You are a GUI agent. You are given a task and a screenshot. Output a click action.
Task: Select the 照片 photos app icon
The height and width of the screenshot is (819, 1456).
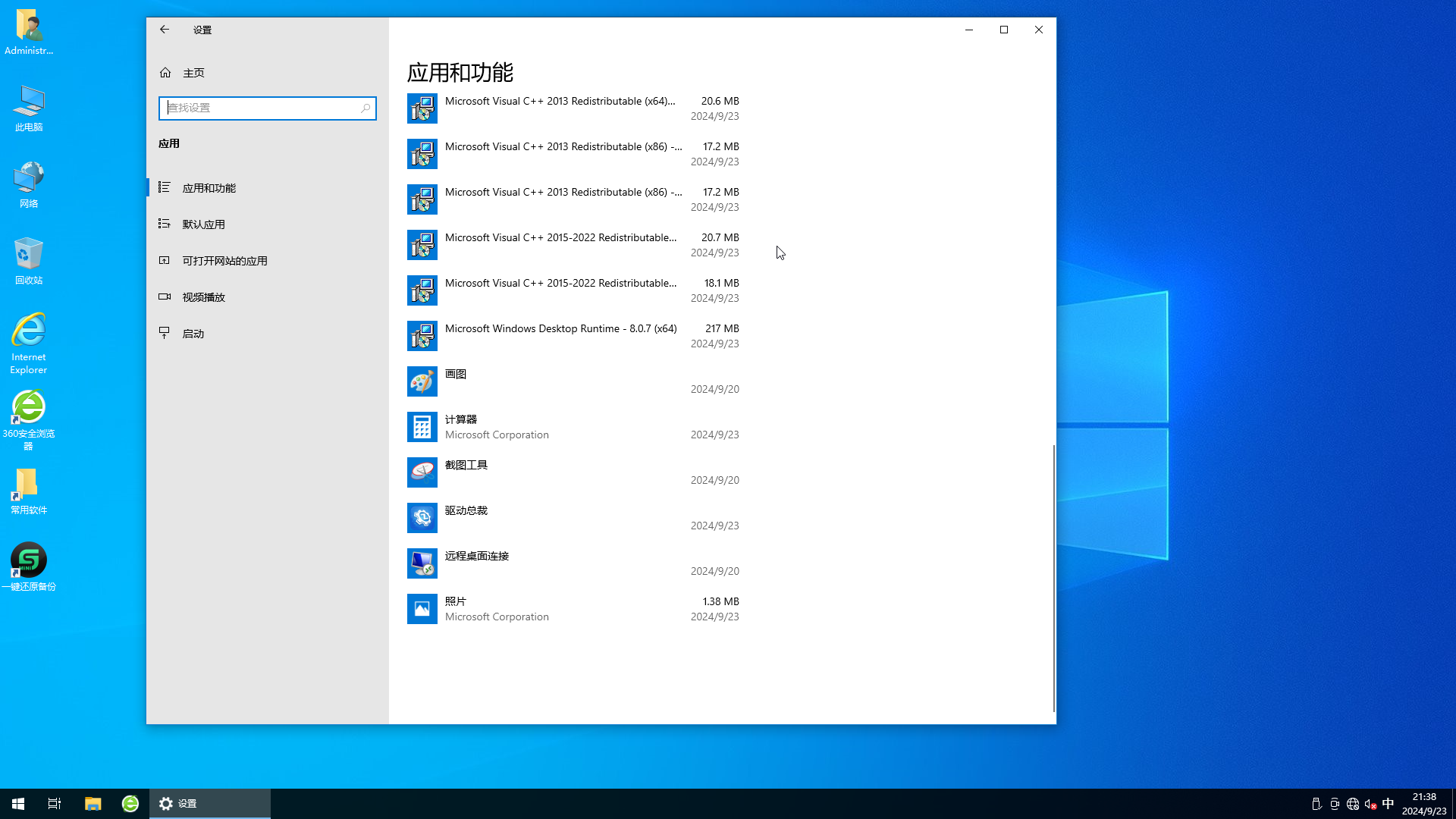tap(422, 609)
